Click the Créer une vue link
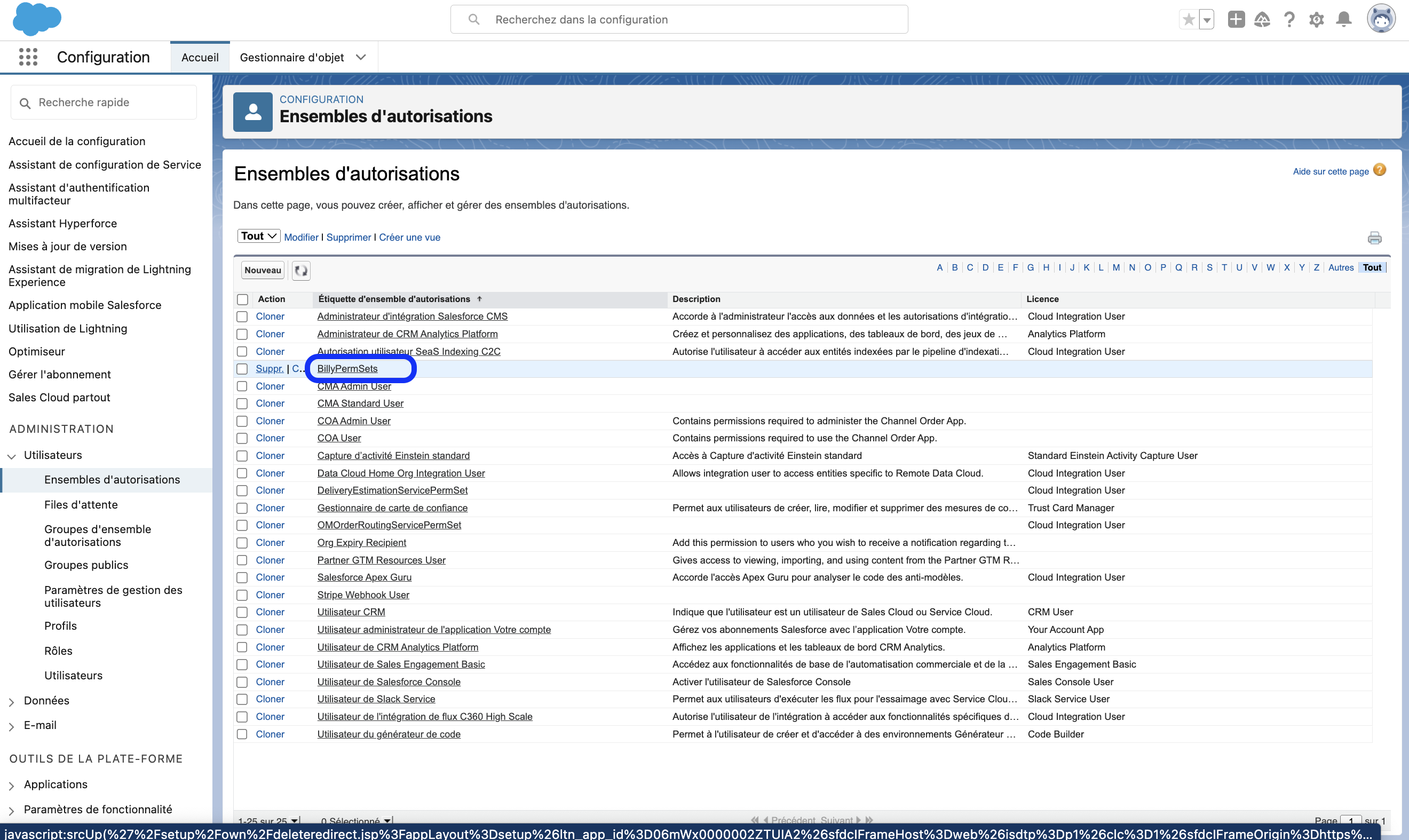This screenshot has height=840, width=1409. [409, 237]
